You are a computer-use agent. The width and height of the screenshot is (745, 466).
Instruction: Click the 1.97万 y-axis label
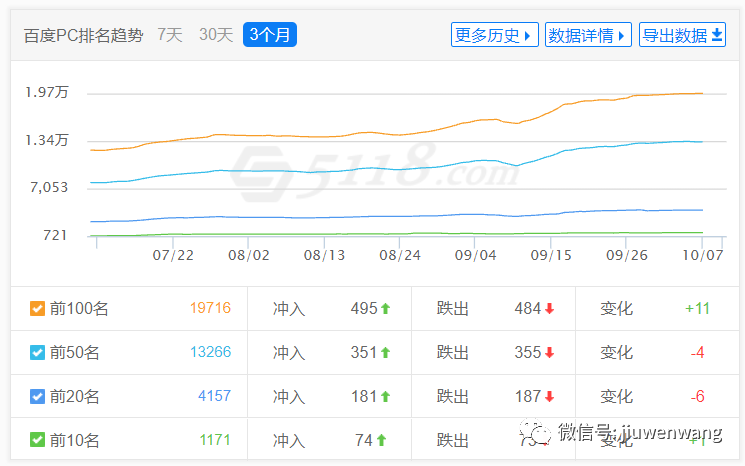[47, 92]
